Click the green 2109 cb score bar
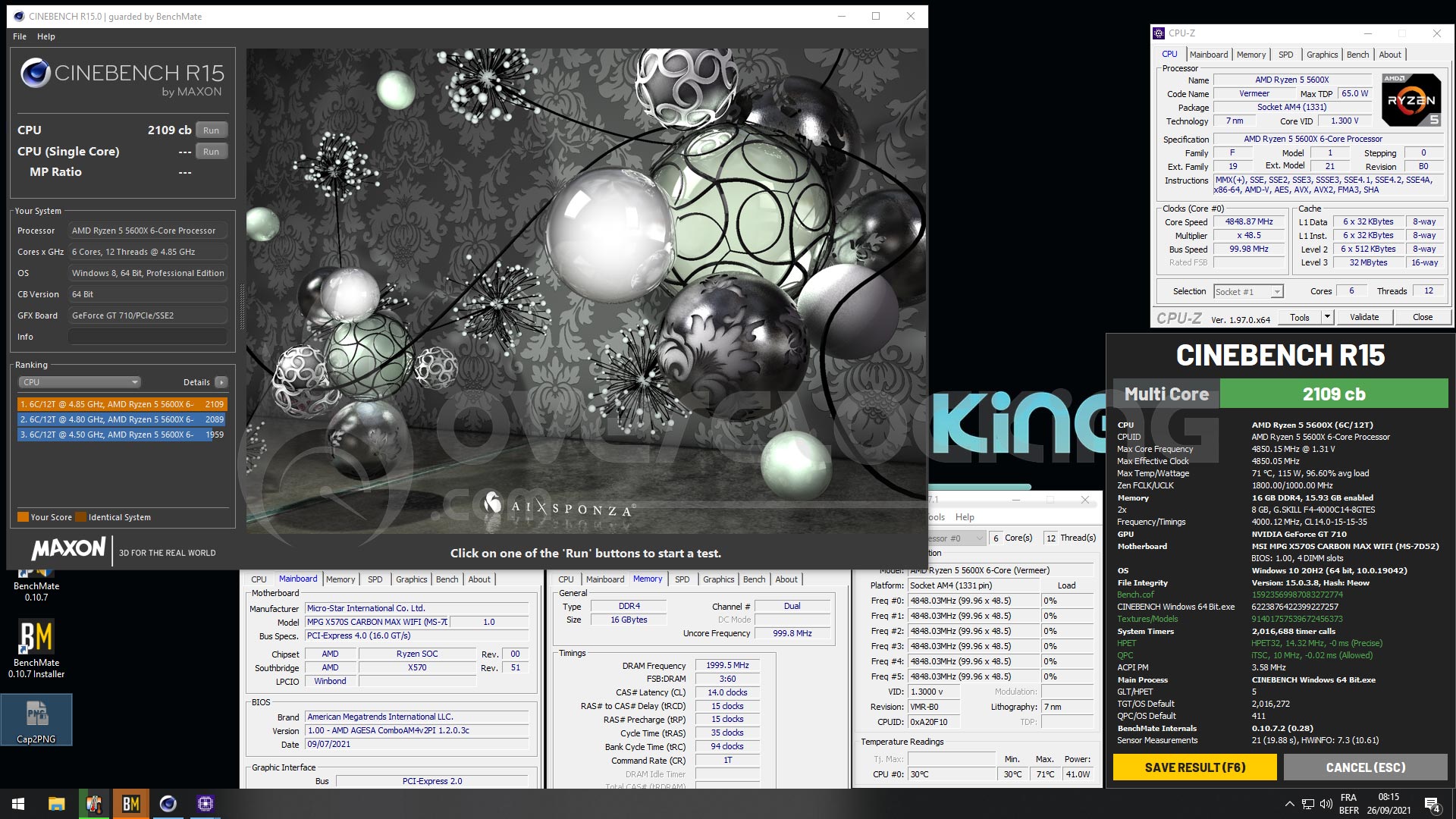The width and height of the screenshot is (1456, 819). [1334, 394]
